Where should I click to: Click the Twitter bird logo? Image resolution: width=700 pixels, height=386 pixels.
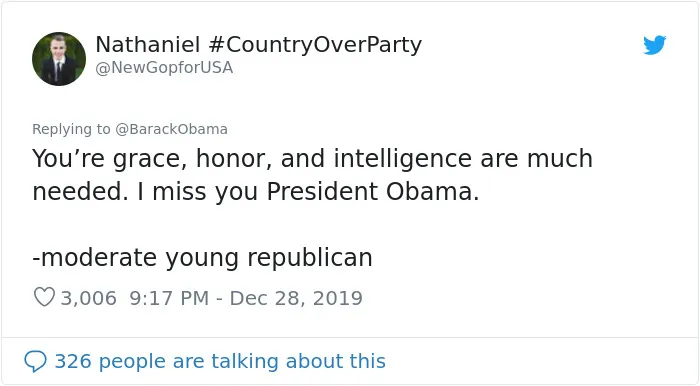point(654,45)
